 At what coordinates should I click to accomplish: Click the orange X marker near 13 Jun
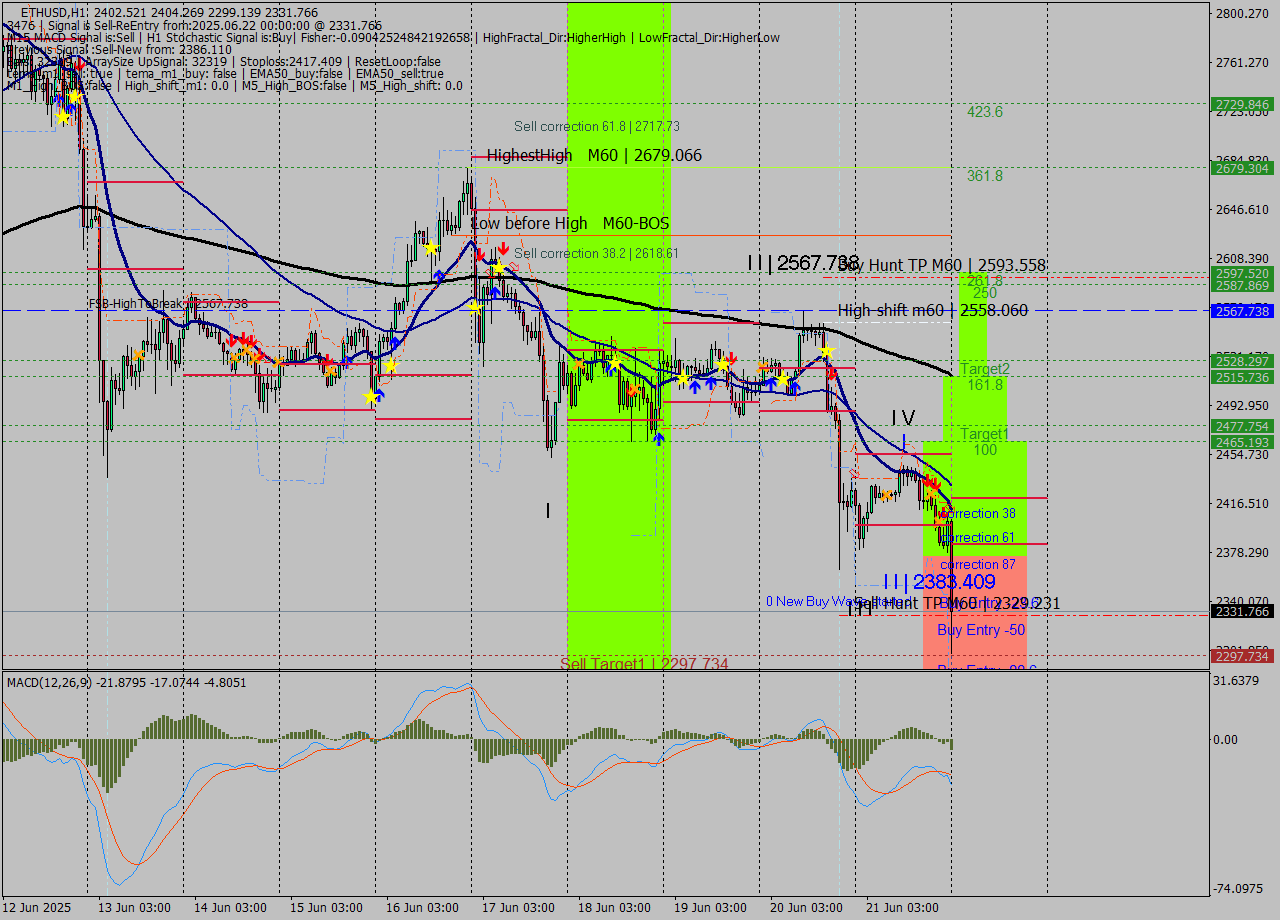138,355
